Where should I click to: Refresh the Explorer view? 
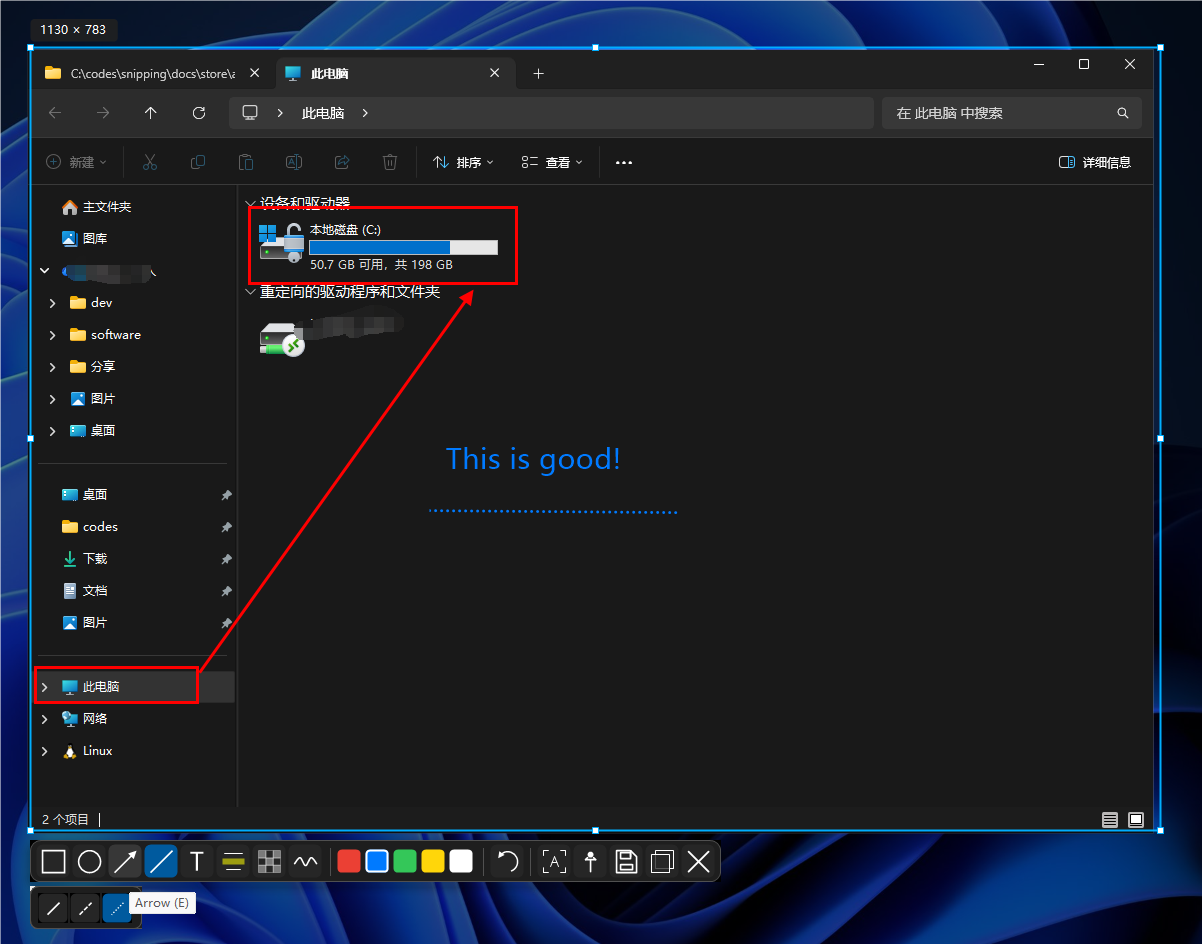199,113
